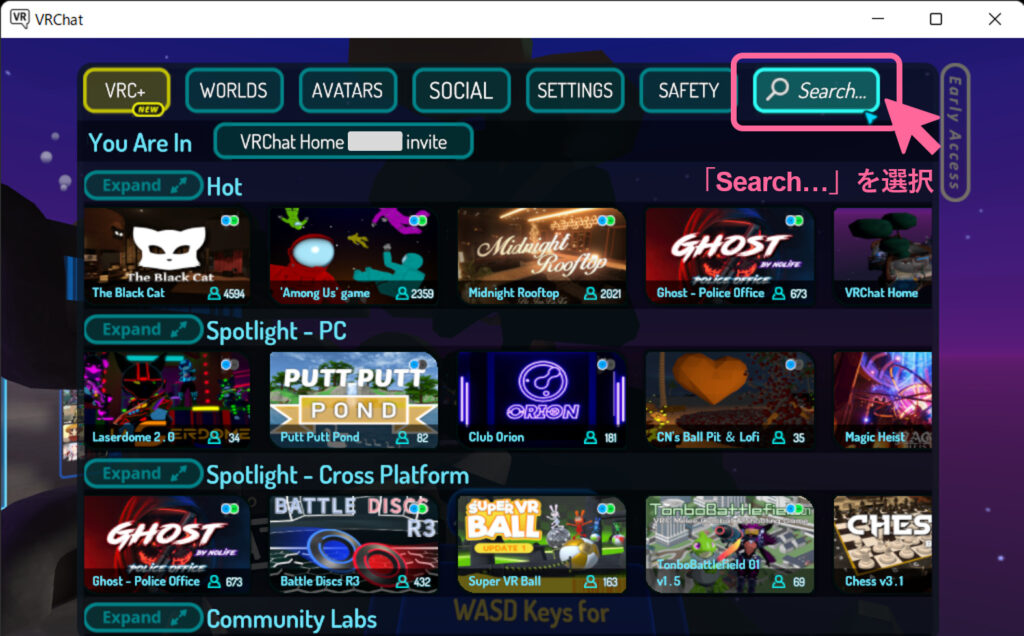Image resolution: width=1024 pixels, height=636 pixels.
Task: Close the VRChat window
Action: [995, 19]
